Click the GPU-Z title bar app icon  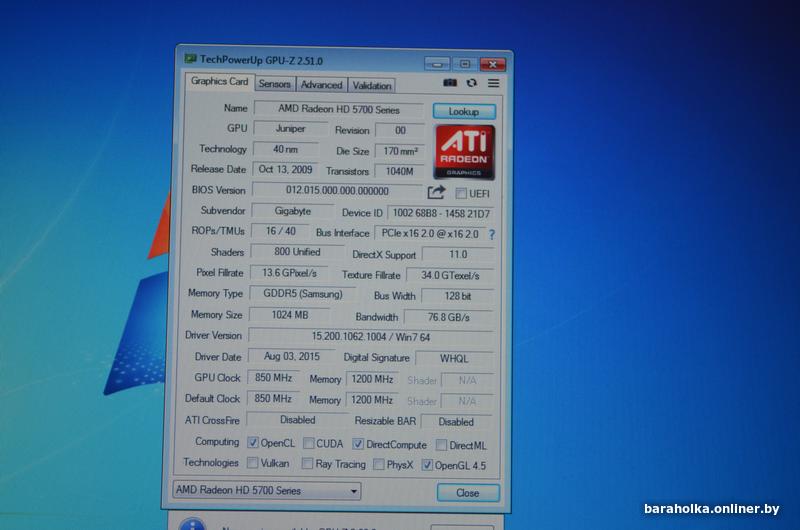(x=191, y=59)
